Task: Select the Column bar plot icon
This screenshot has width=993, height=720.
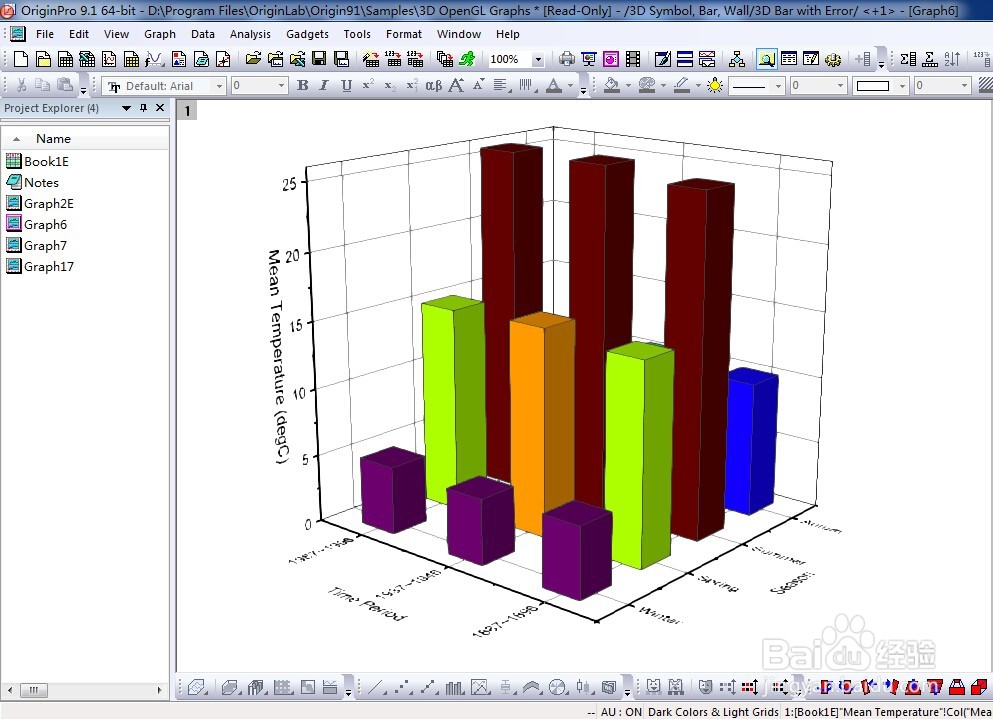Action: 454,687
